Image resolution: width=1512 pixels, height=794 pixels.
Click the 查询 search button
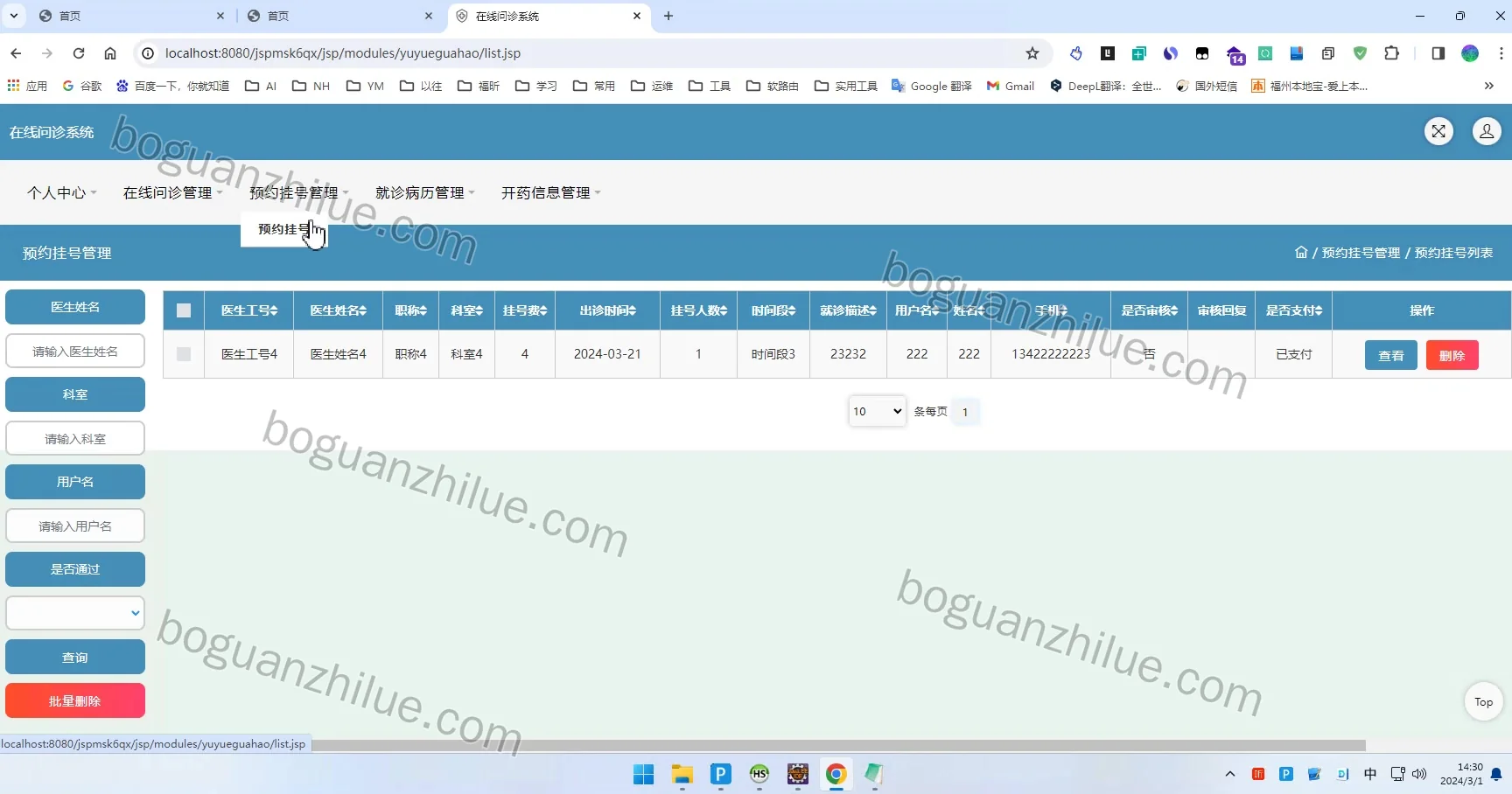coord(75,657)
